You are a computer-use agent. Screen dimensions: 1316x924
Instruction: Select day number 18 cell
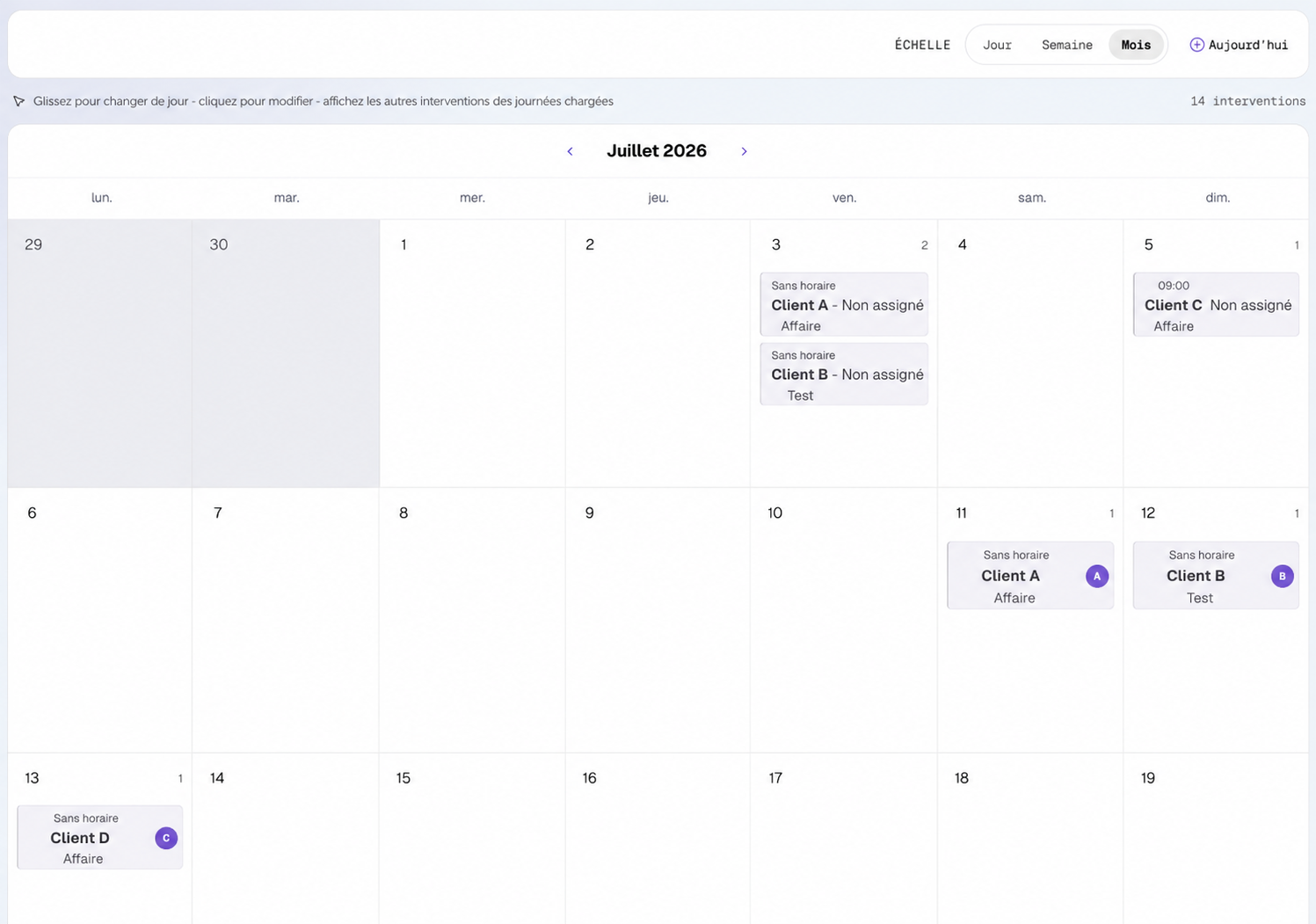(x=1030, y=839)
